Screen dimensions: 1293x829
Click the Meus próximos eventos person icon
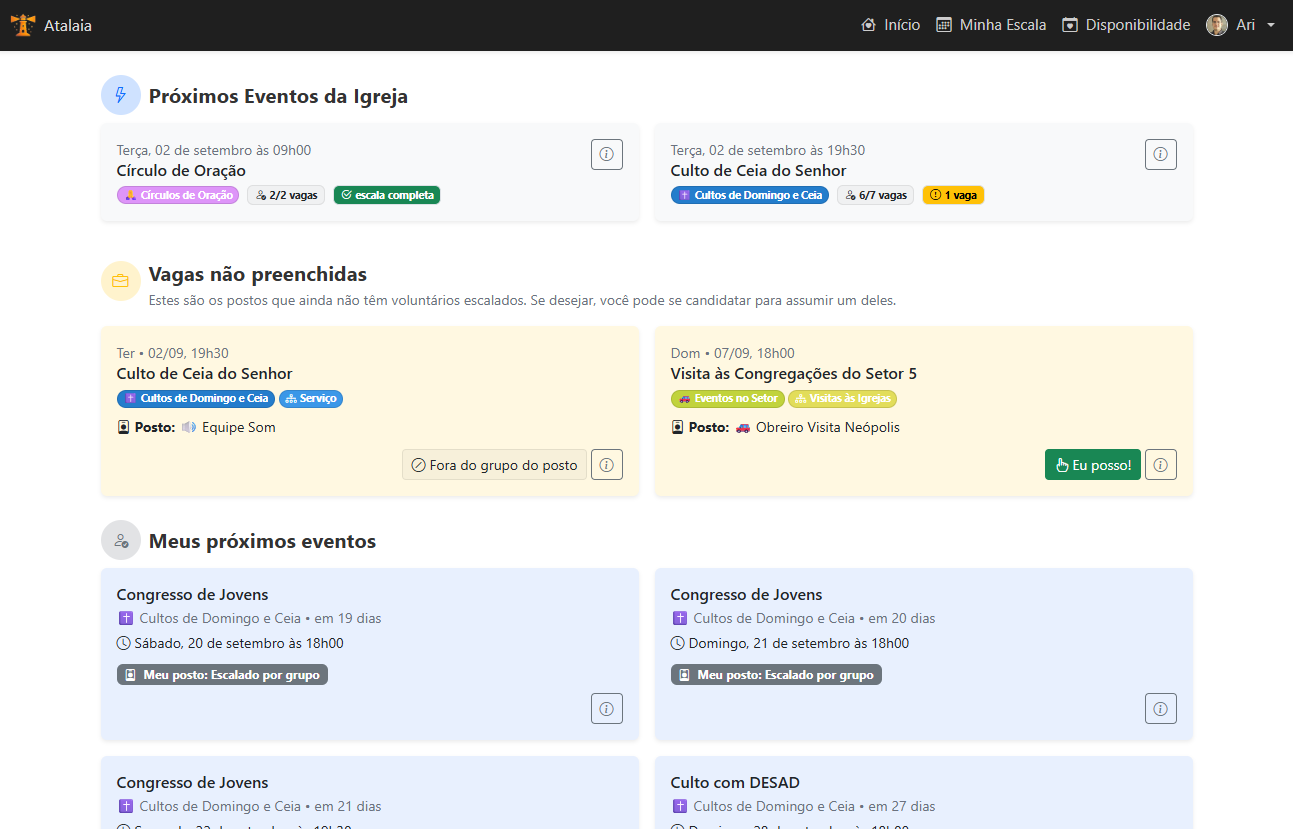[x=121, y=541]
